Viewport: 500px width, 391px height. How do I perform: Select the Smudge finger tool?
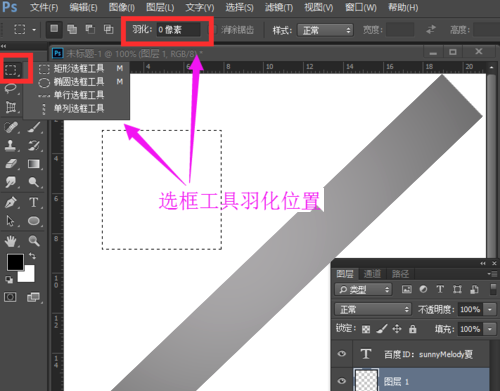(x=11, y=182)
